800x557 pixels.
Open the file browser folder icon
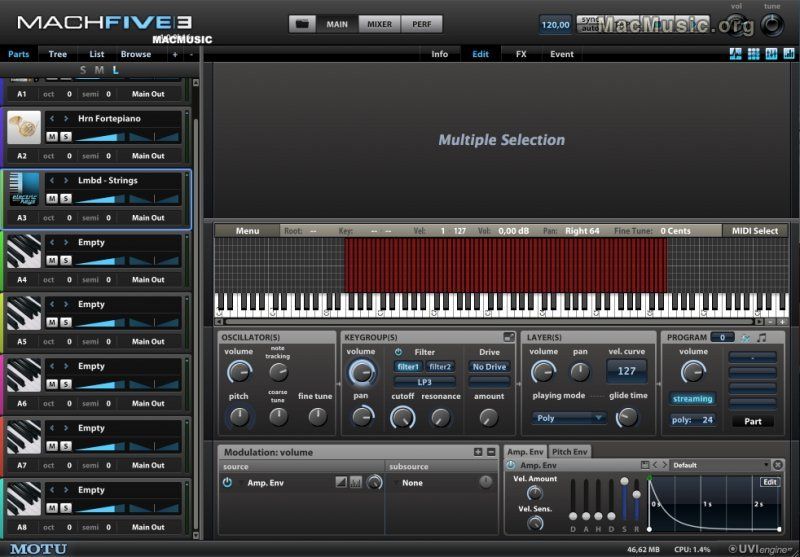pos(302,24)
